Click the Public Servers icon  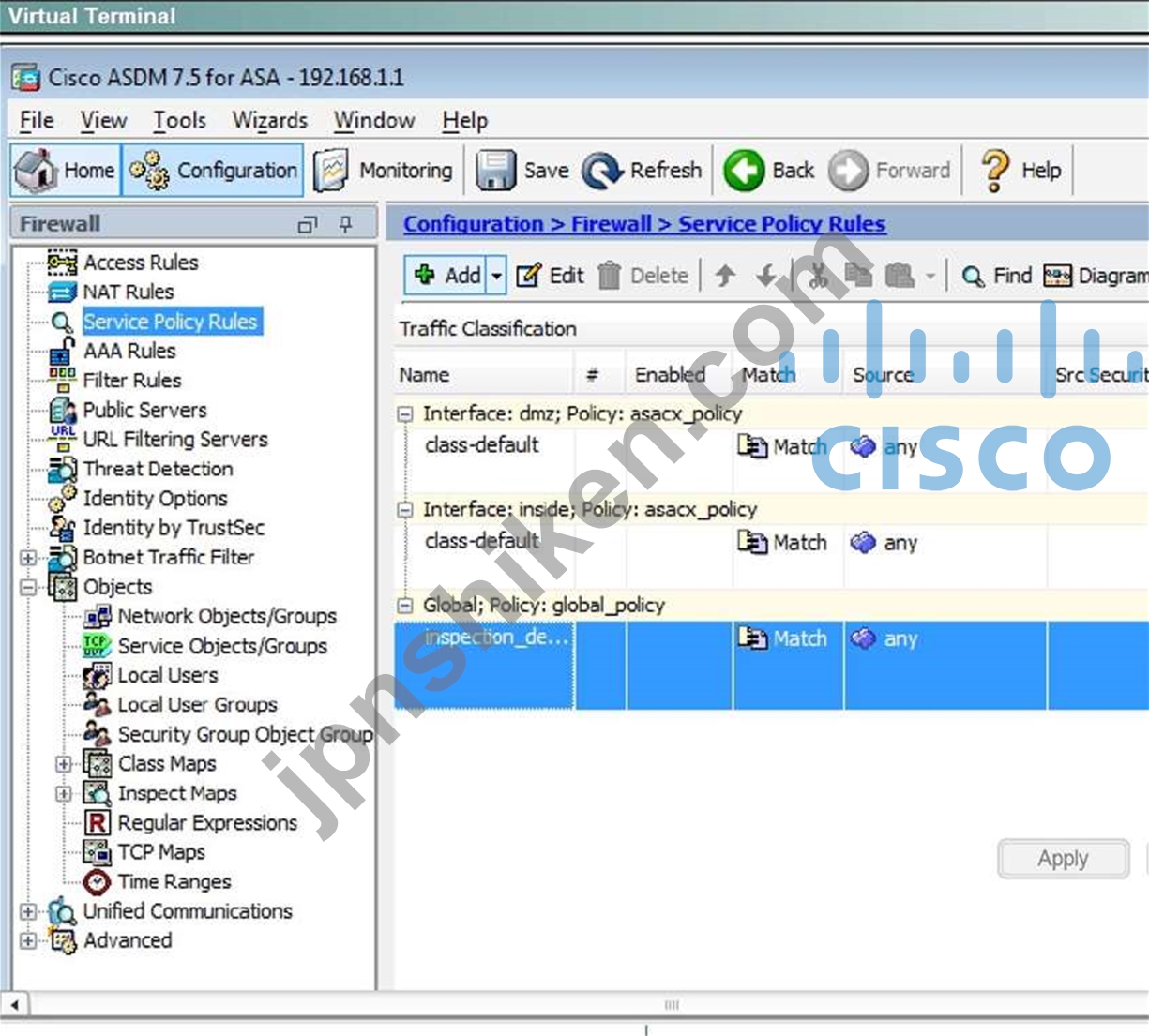(62, 410)
